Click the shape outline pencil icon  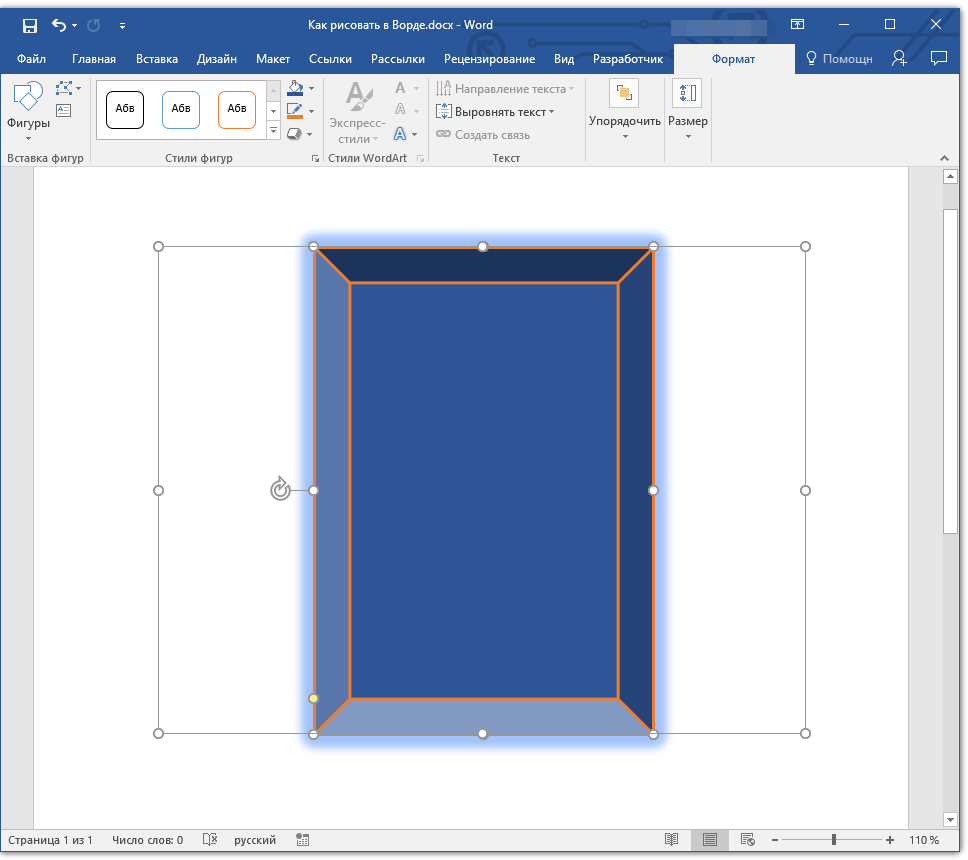295,111
